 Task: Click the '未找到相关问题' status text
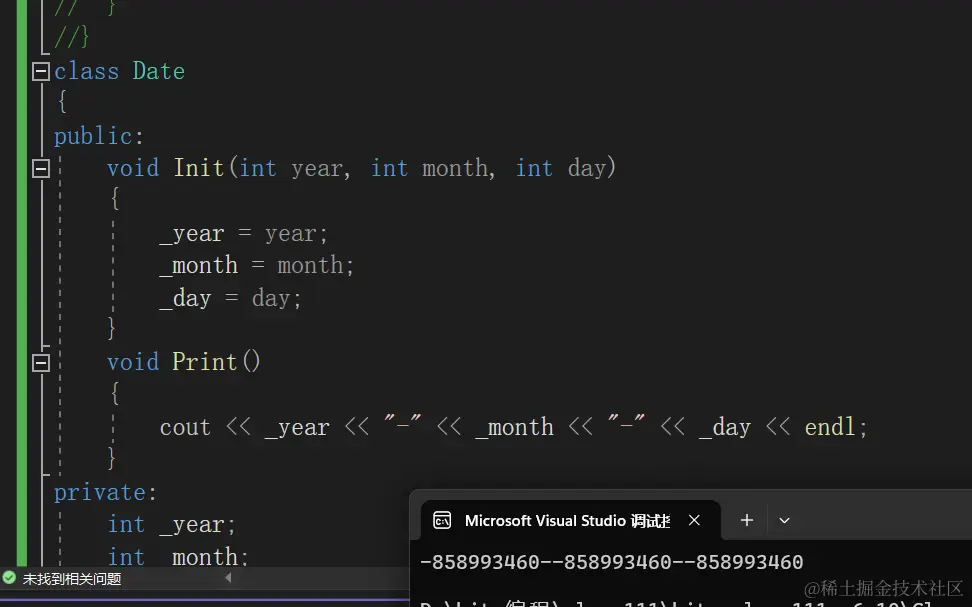(72, 579)
